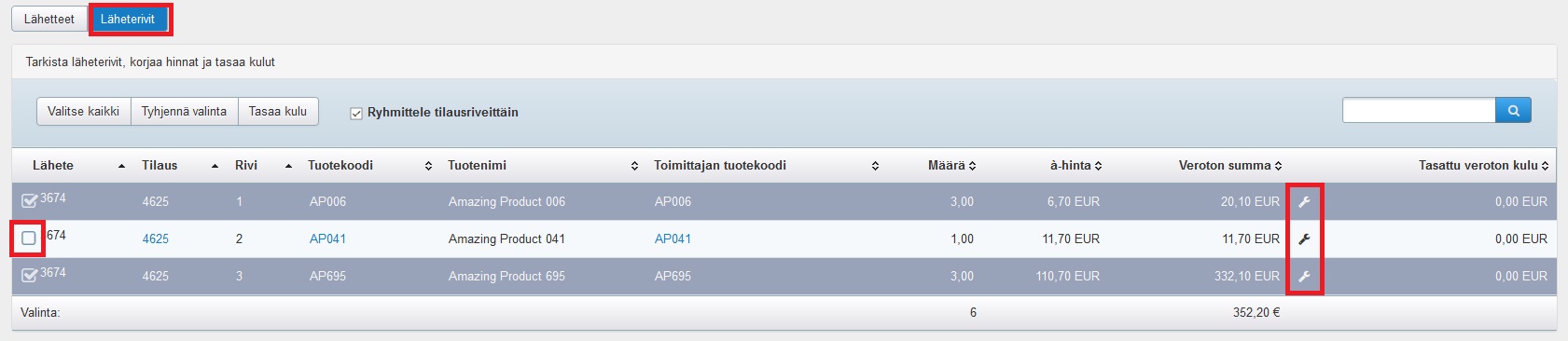
Task: Sort the Määrä column
Action: 972,166
